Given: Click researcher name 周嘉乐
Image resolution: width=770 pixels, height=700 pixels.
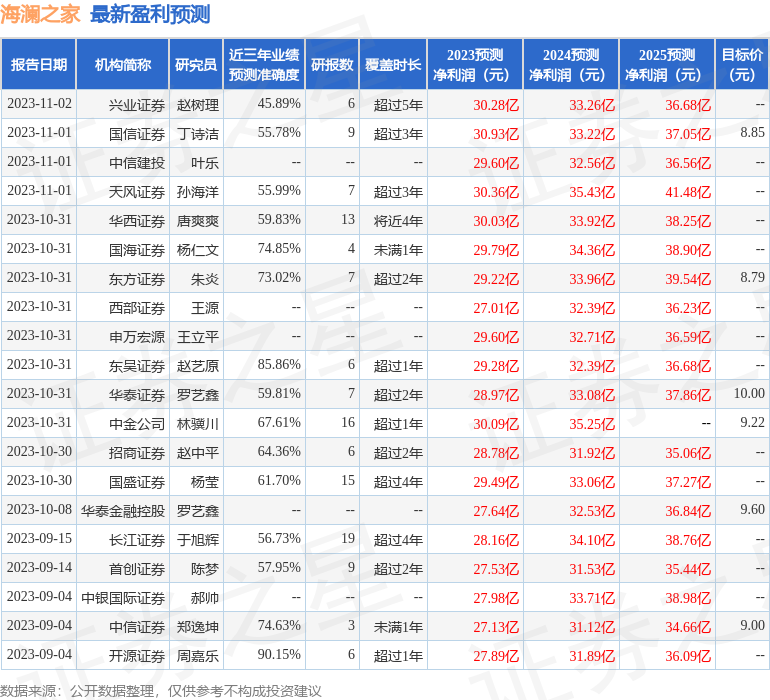Looking at the screenshot, I should (197, 655).
